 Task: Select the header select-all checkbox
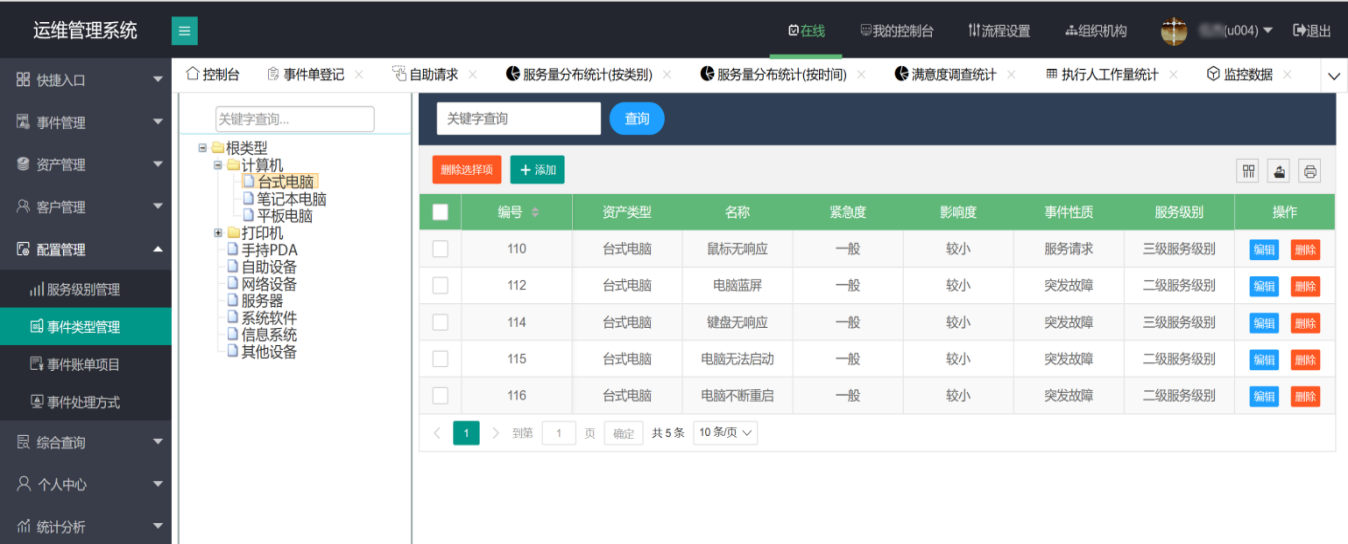point(440,212)
